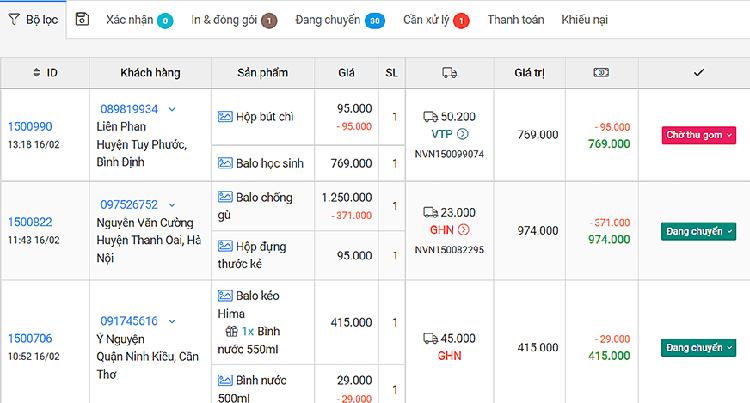Click the checkmark column header icon

[698, 72]
